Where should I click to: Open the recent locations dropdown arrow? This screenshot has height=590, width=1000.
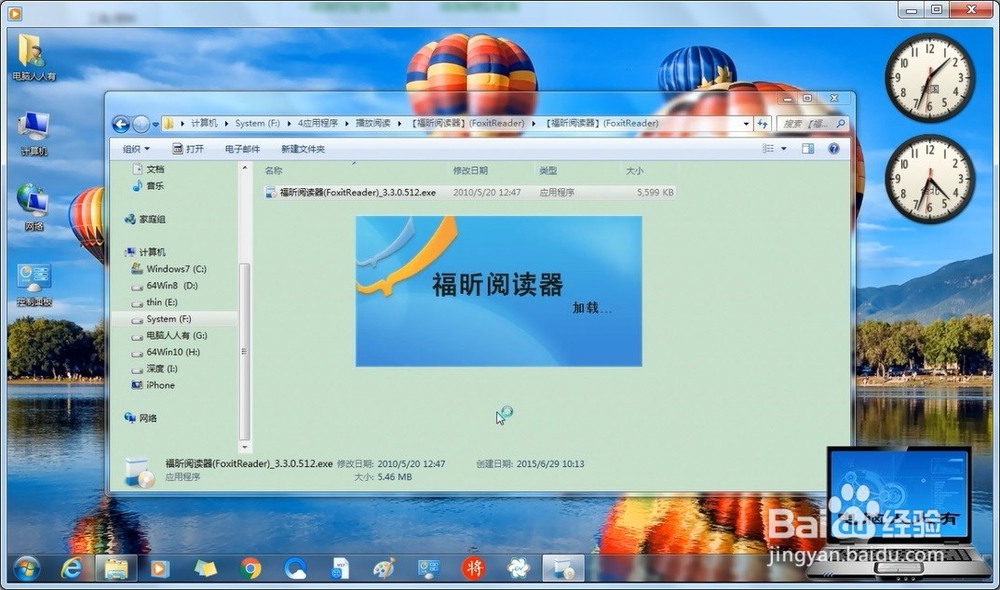[156, 124]
